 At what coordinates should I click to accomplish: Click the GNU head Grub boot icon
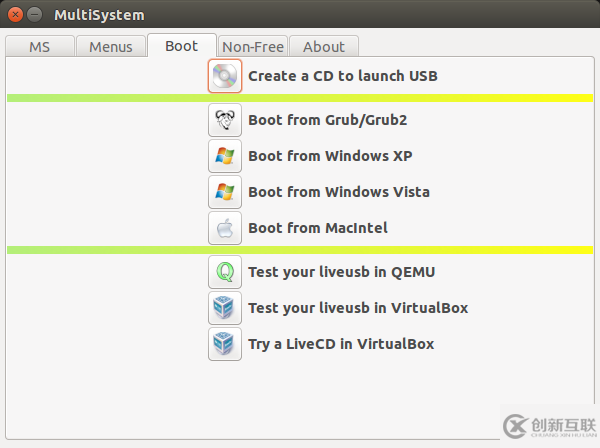(x=225, y=120)
